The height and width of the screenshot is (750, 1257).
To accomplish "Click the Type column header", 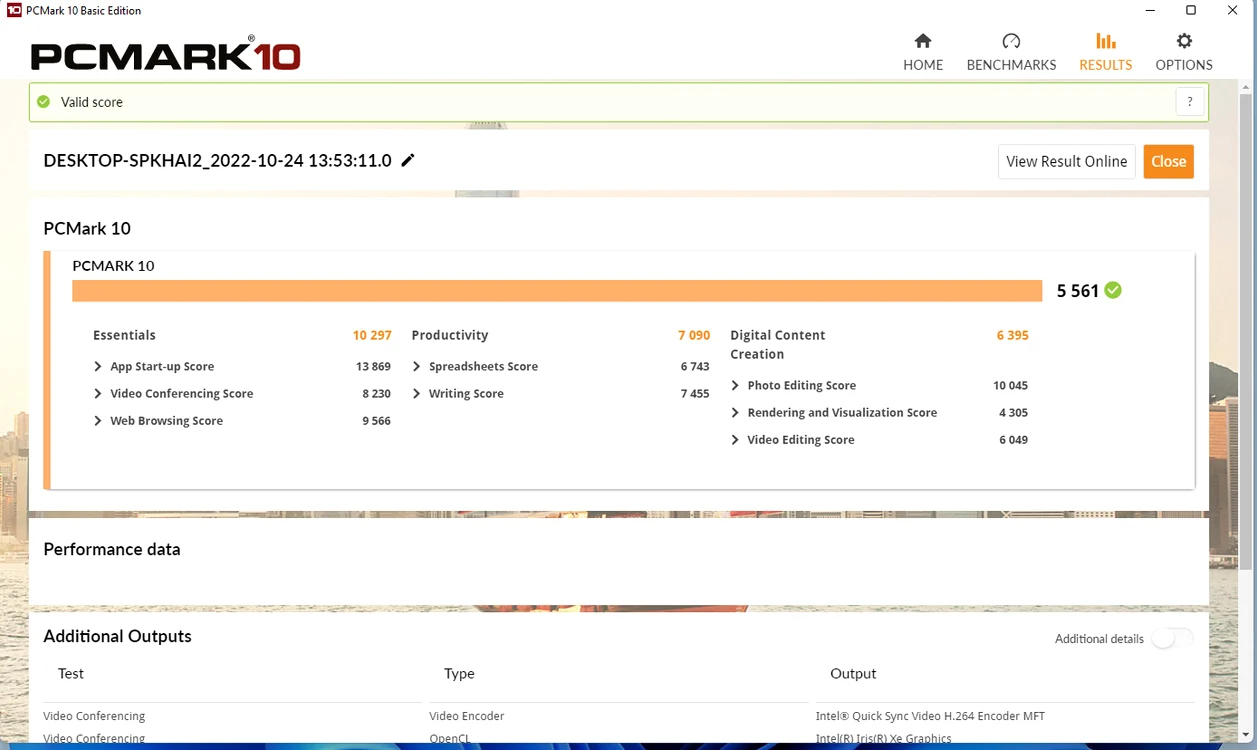I will [x=459, y=673].
